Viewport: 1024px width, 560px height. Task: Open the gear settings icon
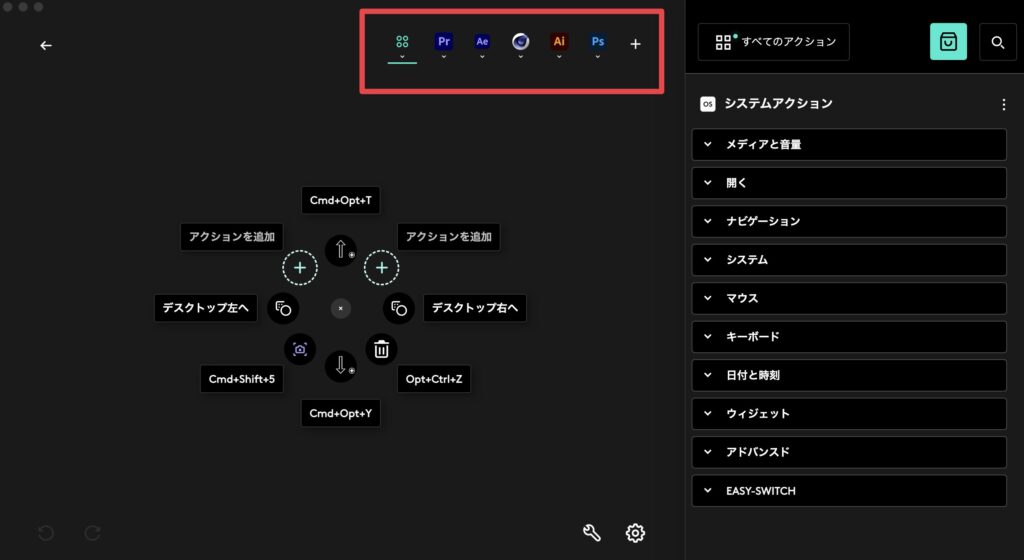635,533
